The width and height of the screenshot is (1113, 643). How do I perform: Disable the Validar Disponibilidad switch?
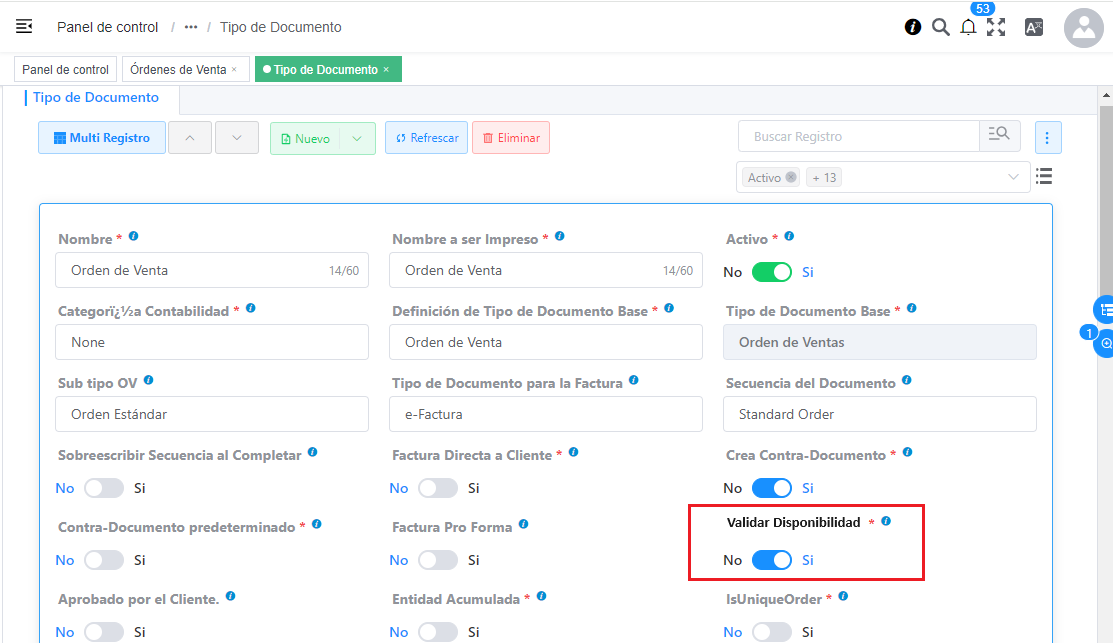[771, 560]
